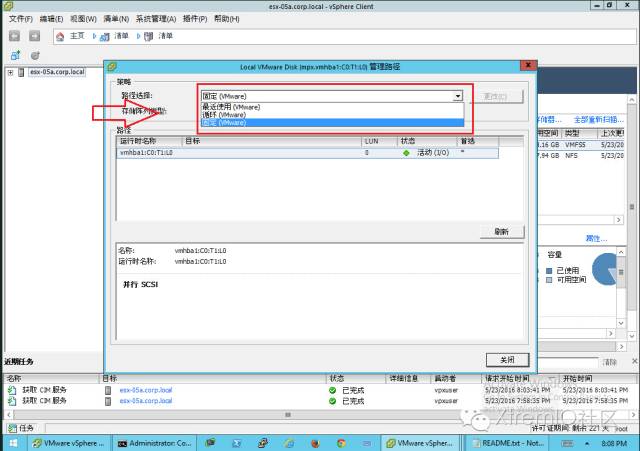Click first 已完成 green check status icon
The height and width of the screenshot is (451, 640).
(x=333, y=391)
